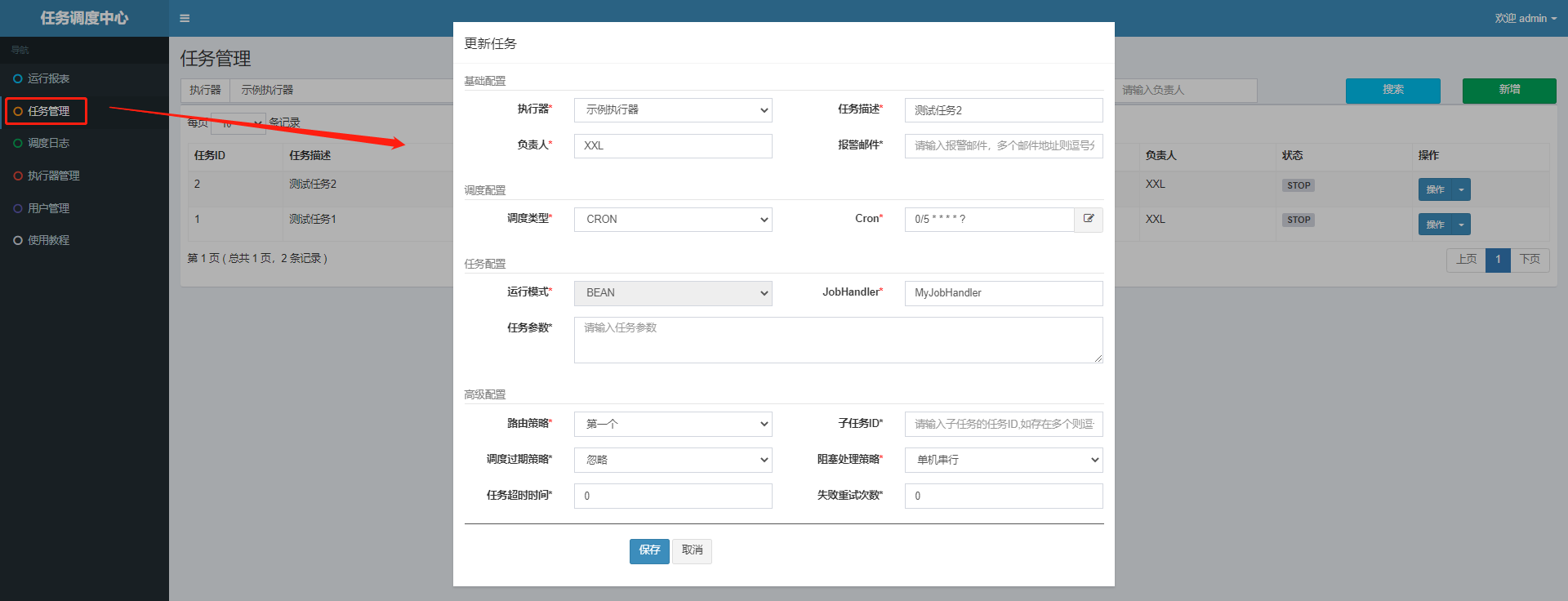Open the 示例执行器 filter select behind dialog

tap(341, 91)
